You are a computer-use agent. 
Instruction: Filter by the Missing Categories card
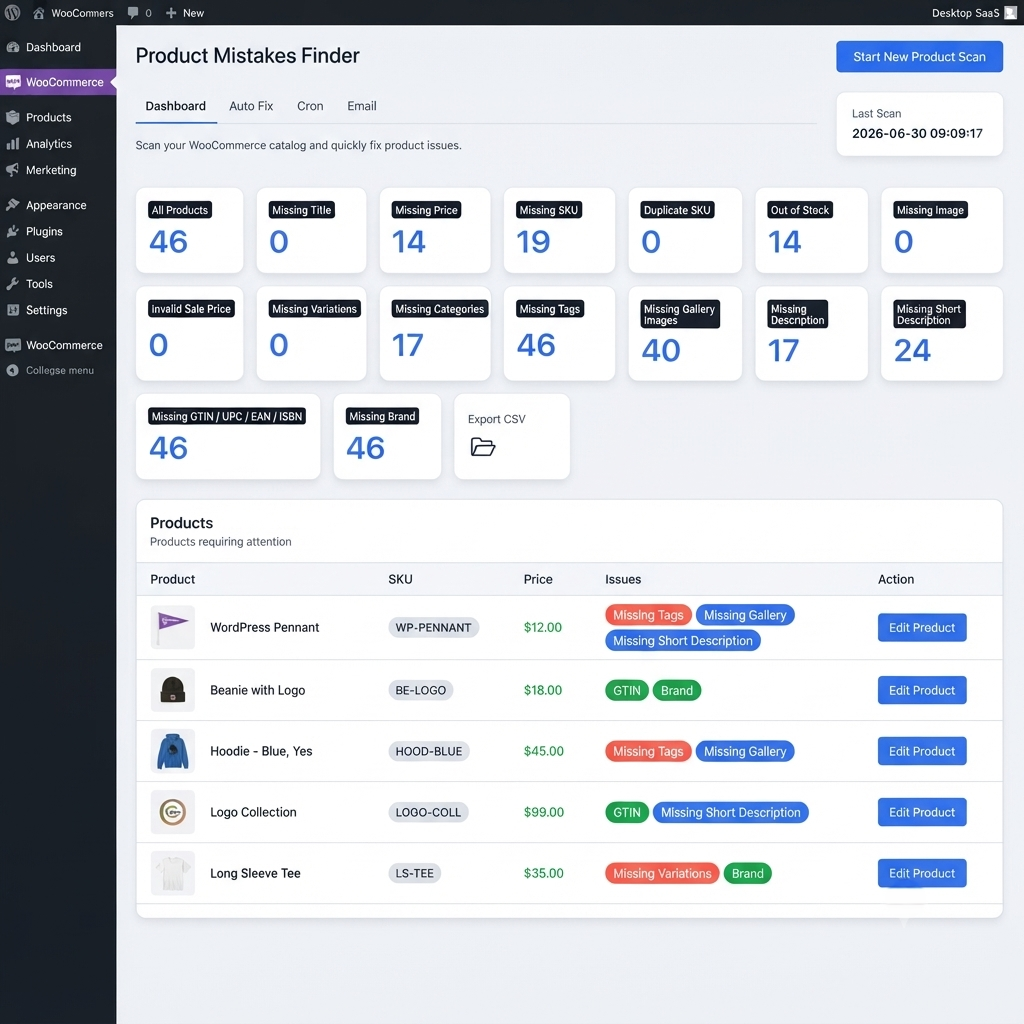coord(435,333)
